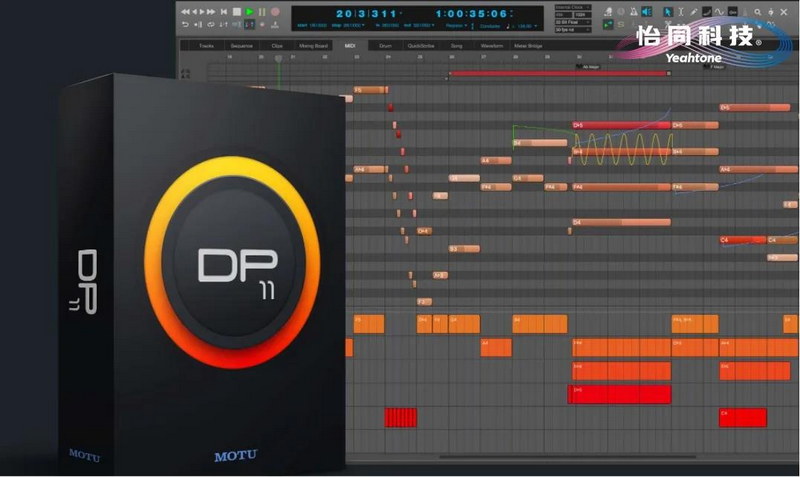Viewport: 800px width, 477px height.
Task: Choose the sine wave reshape flavor icon
Action: tap(719, 12)
